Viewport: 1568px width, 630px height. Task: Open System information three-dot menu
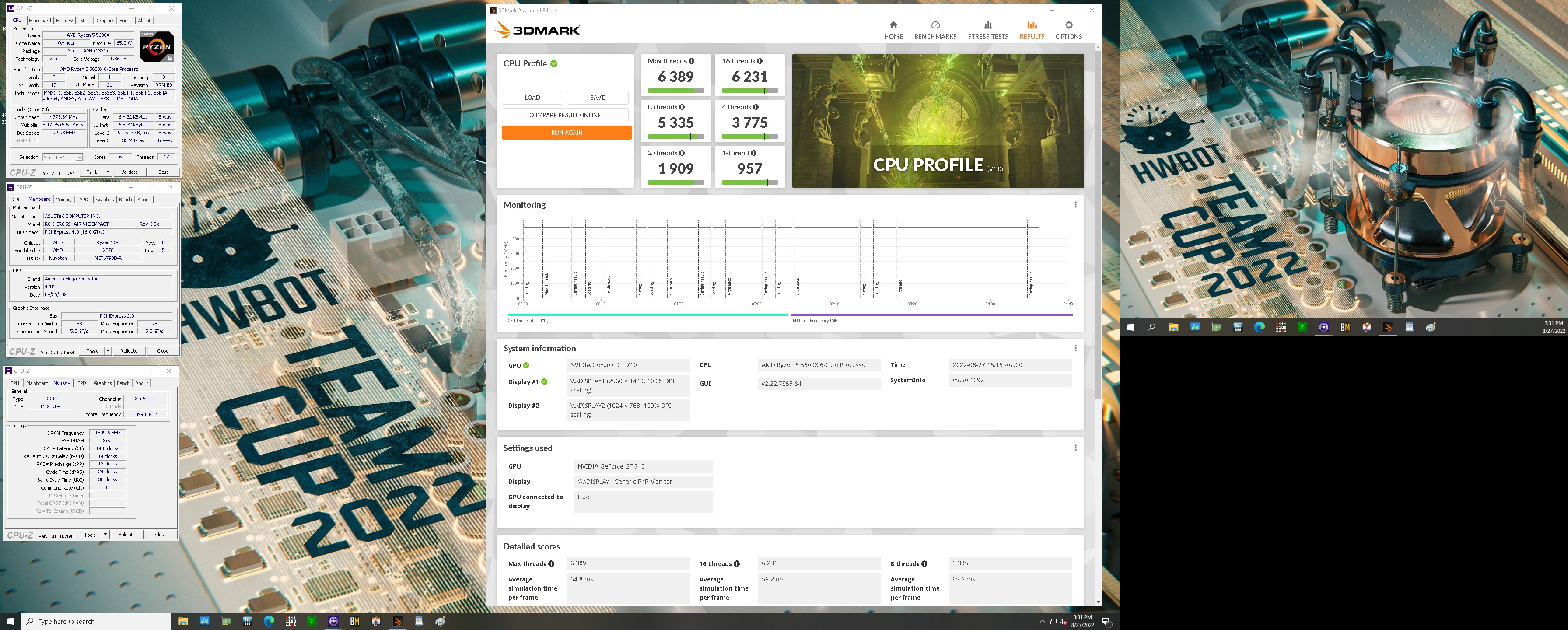1075,348
